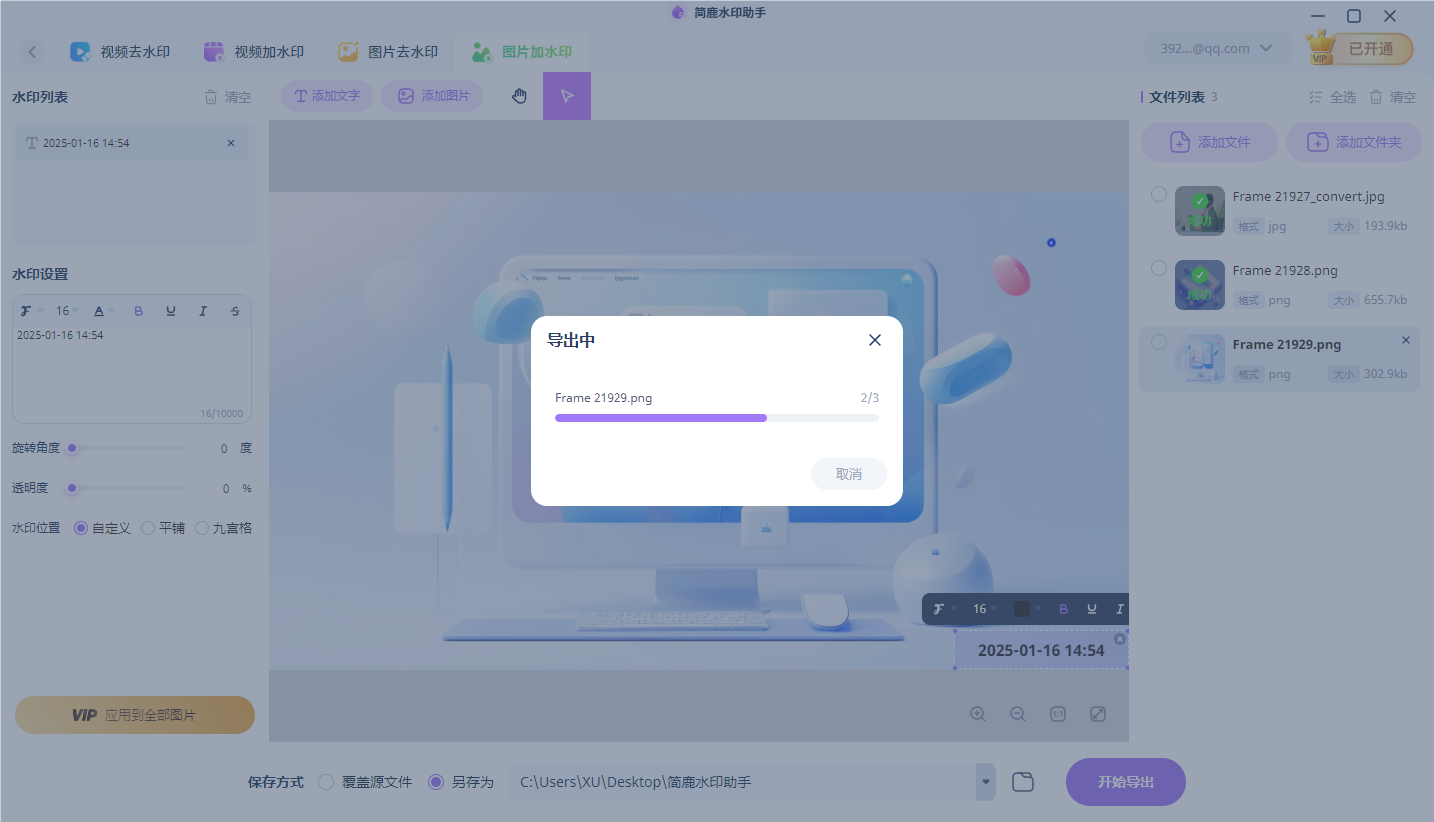Open the output folder browser icon near the path
Viewport: 1434px width, 822px height.
coord(1023,781)
